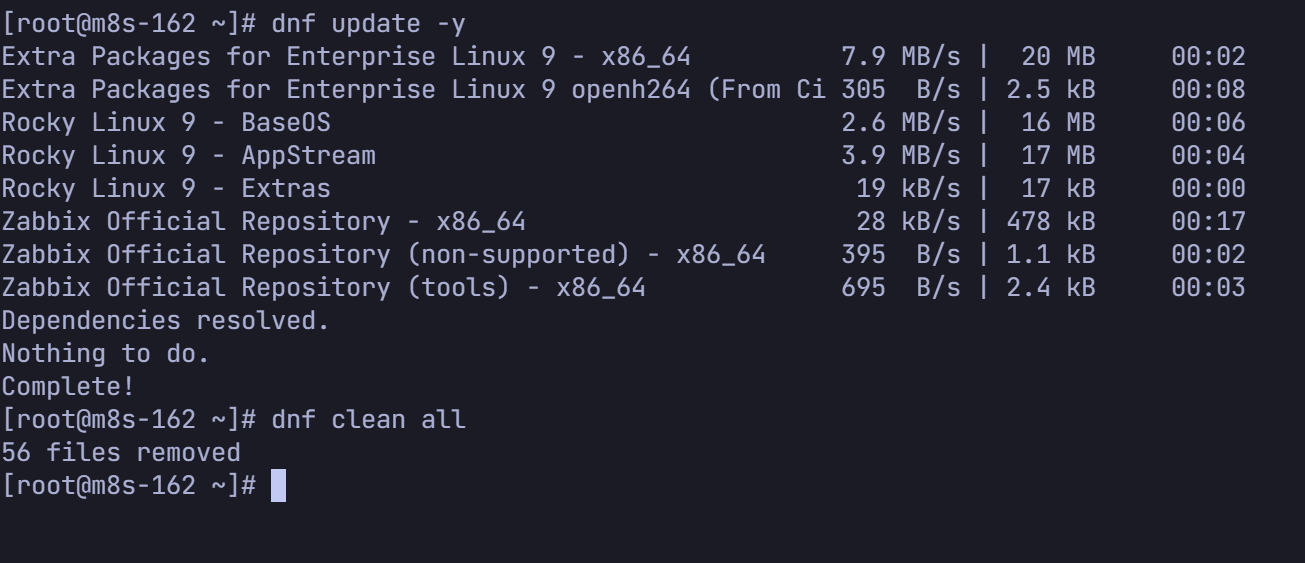Click the "56 files removed" output line
Screen dimensions: 1305x563
coord(121,453)
